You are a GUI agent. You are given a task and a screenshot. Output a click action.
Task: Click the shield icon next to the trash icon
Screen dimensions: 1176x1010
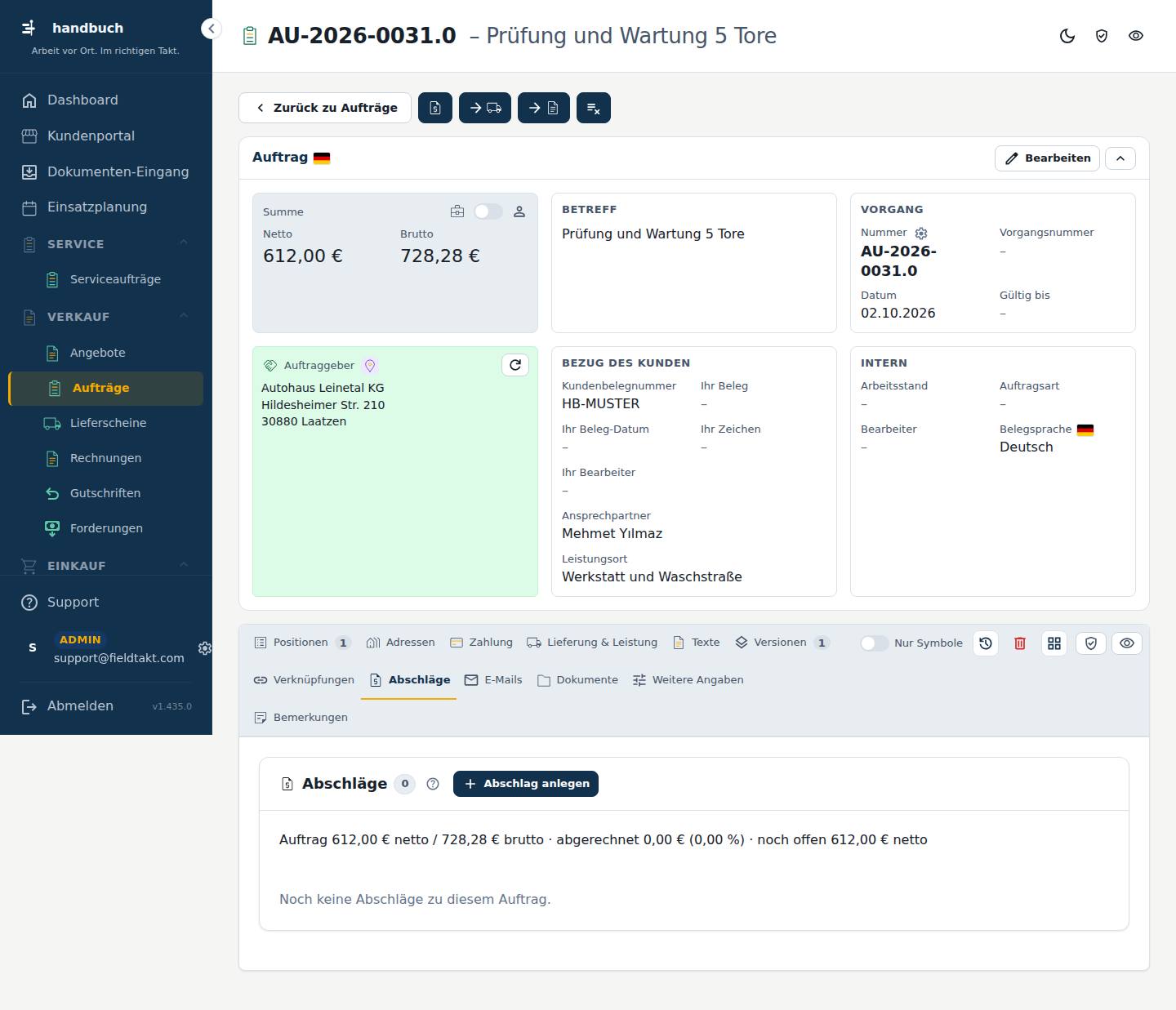pos(1091,643)
